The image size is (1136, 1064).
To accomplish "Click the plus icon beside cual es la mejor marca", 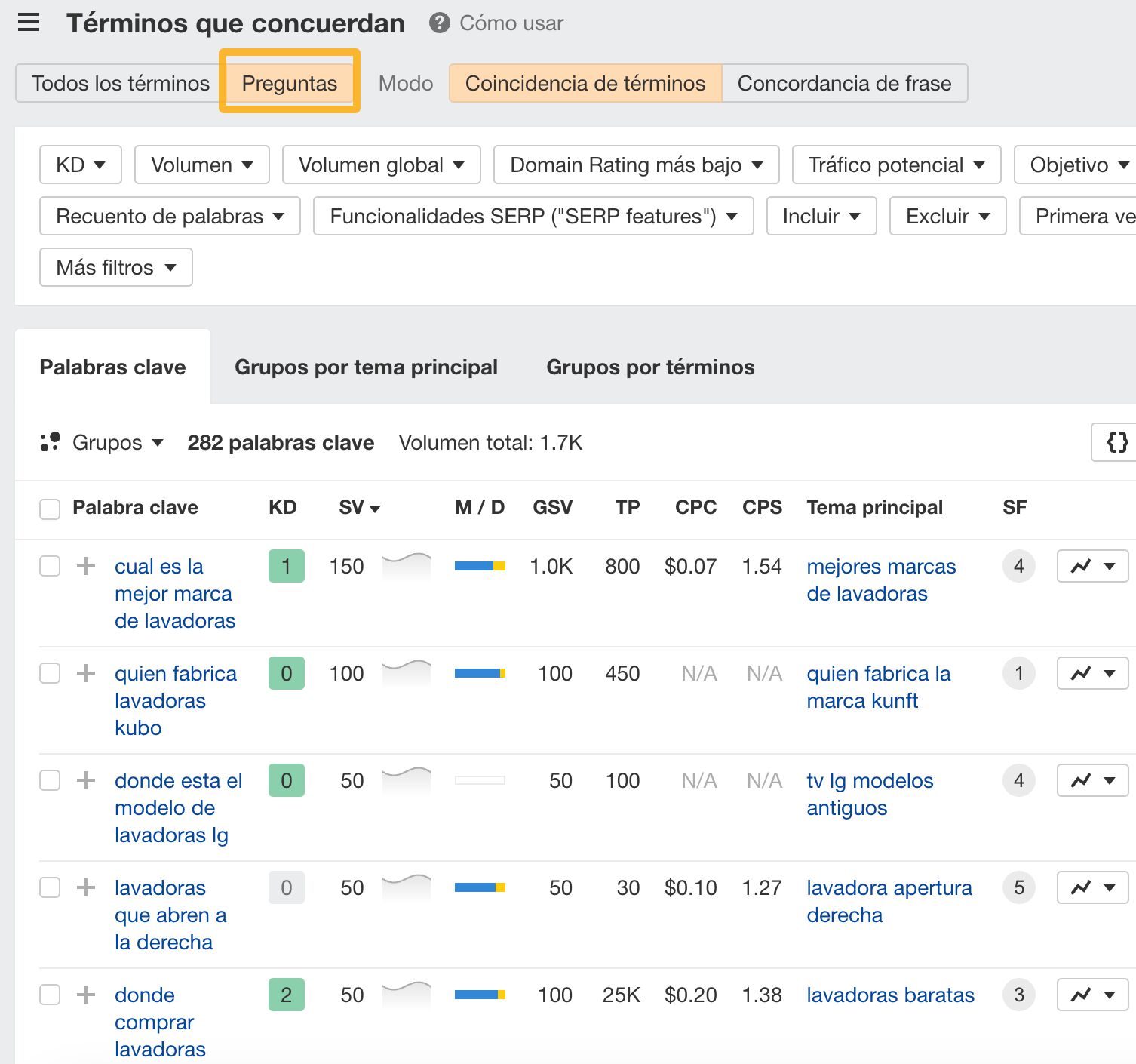I will click(85, 566).
